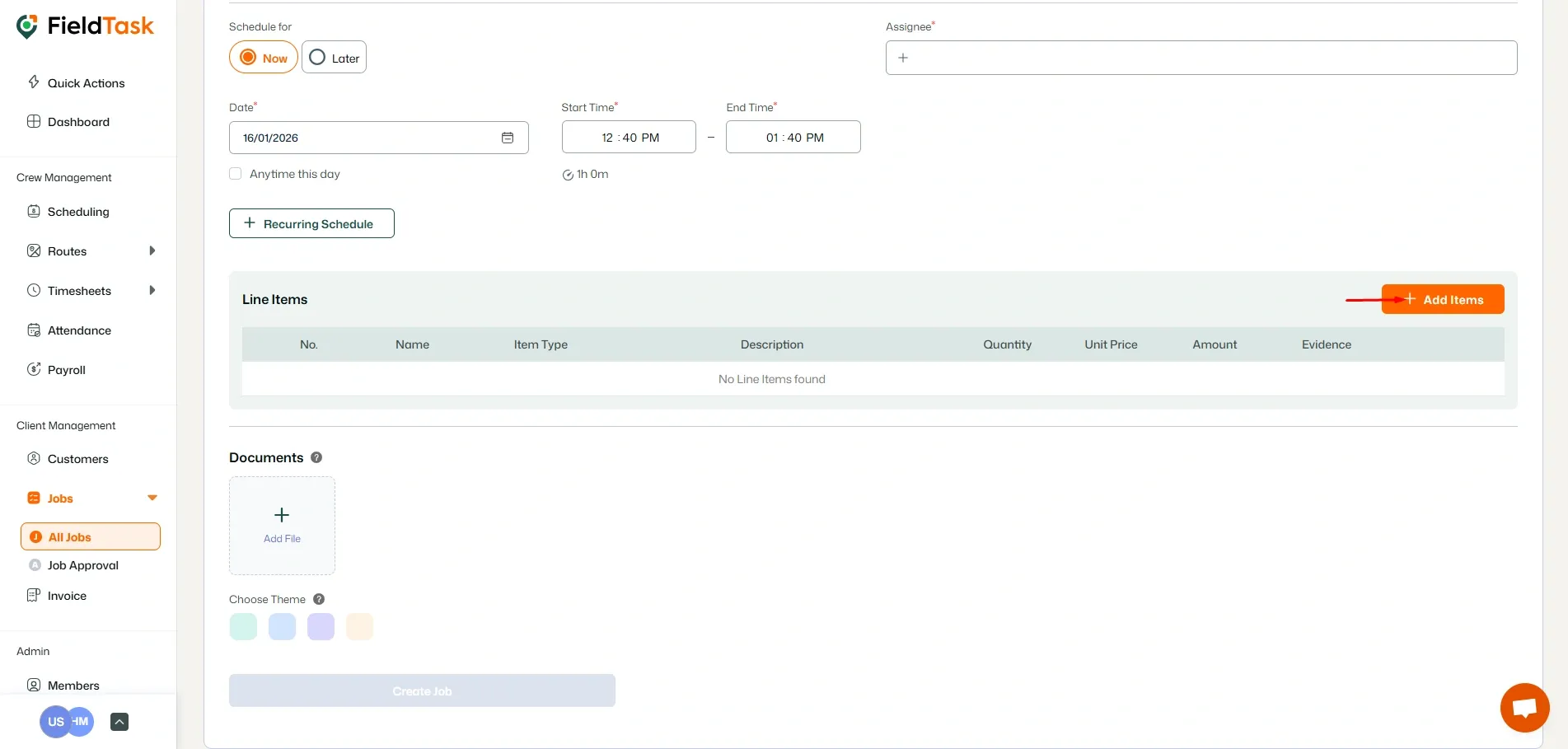Keep schedule set to Now
1568x749 pixels.
click(x=263, y=57)
